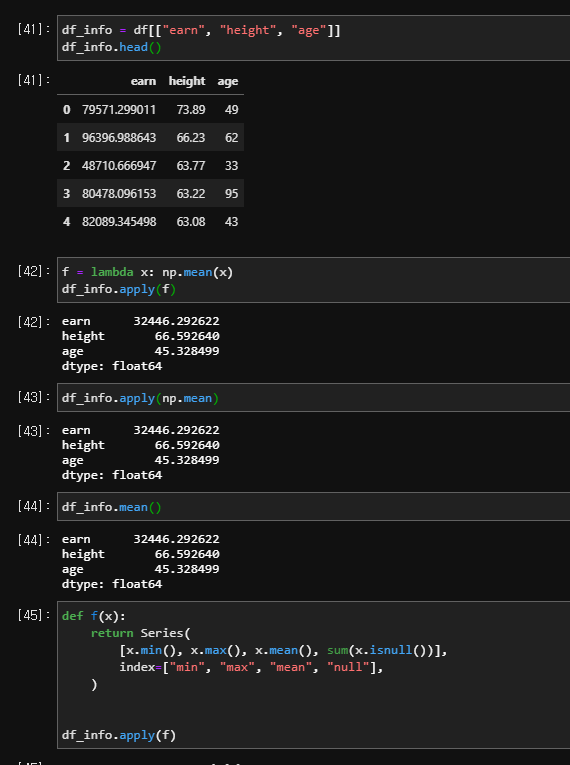Screen dimensions: 570x765
Task: Click age mean in output 44
Action: [x=187, y=569]
